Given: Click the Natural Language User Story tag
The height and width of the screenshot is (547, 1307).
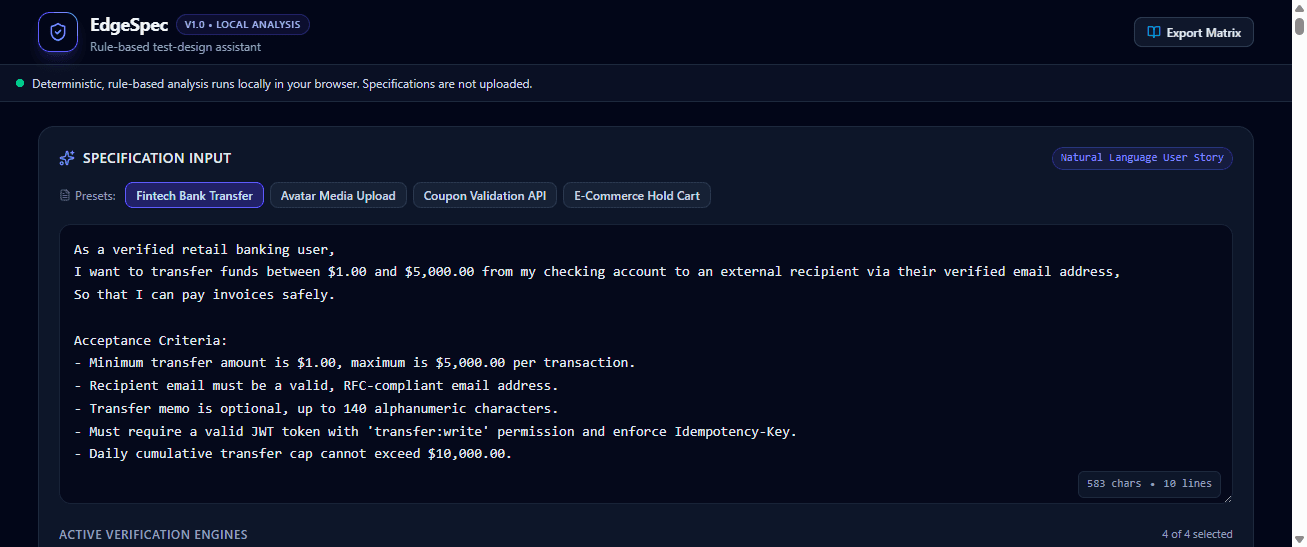Looking at the screenshot, I should click(x=1142, y=158).
